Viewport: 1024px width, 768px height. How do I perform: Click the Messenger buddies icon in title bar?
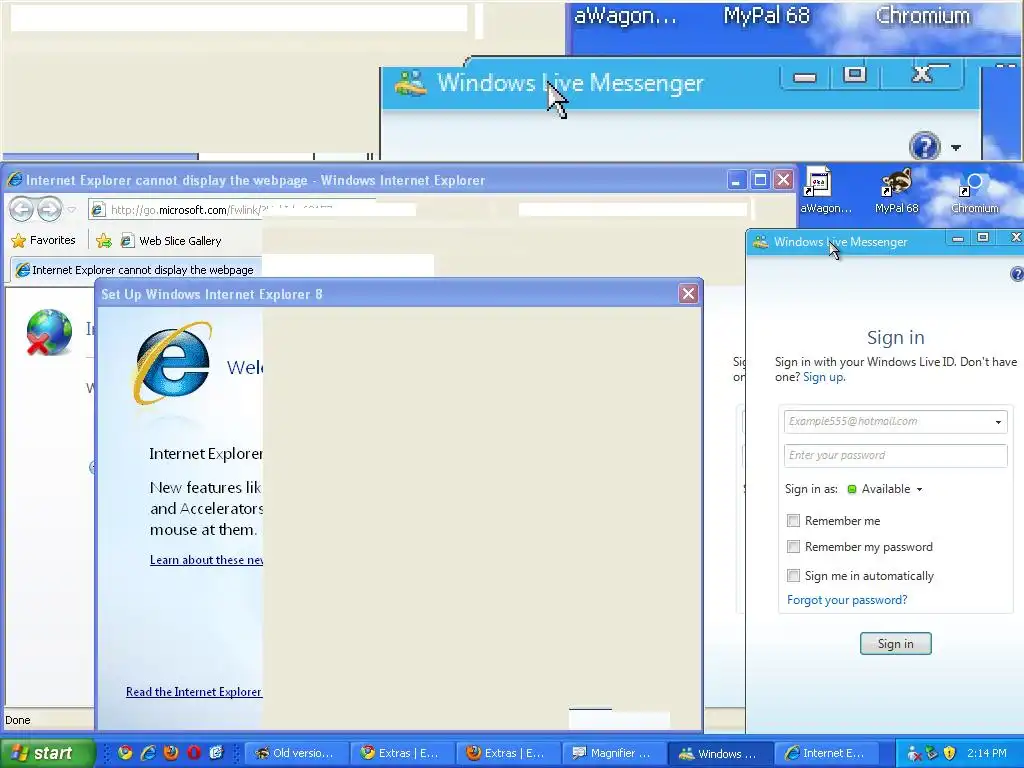[x=760, y=242]
